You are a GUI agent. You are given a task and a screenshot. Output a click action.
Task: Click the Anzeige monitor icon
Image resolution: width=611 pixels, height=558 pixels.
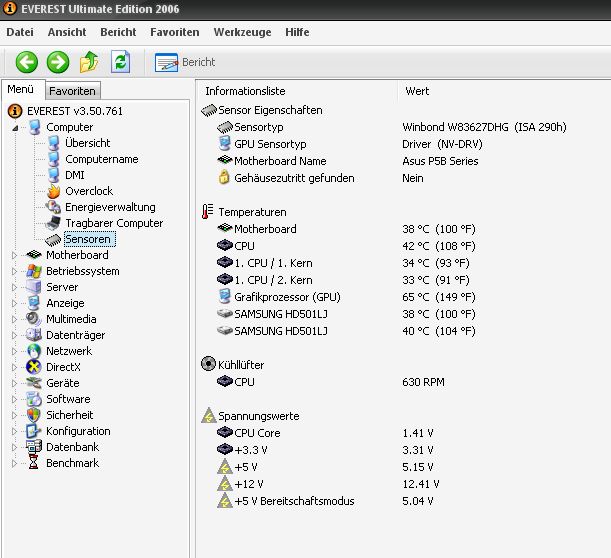pos(34,303)
